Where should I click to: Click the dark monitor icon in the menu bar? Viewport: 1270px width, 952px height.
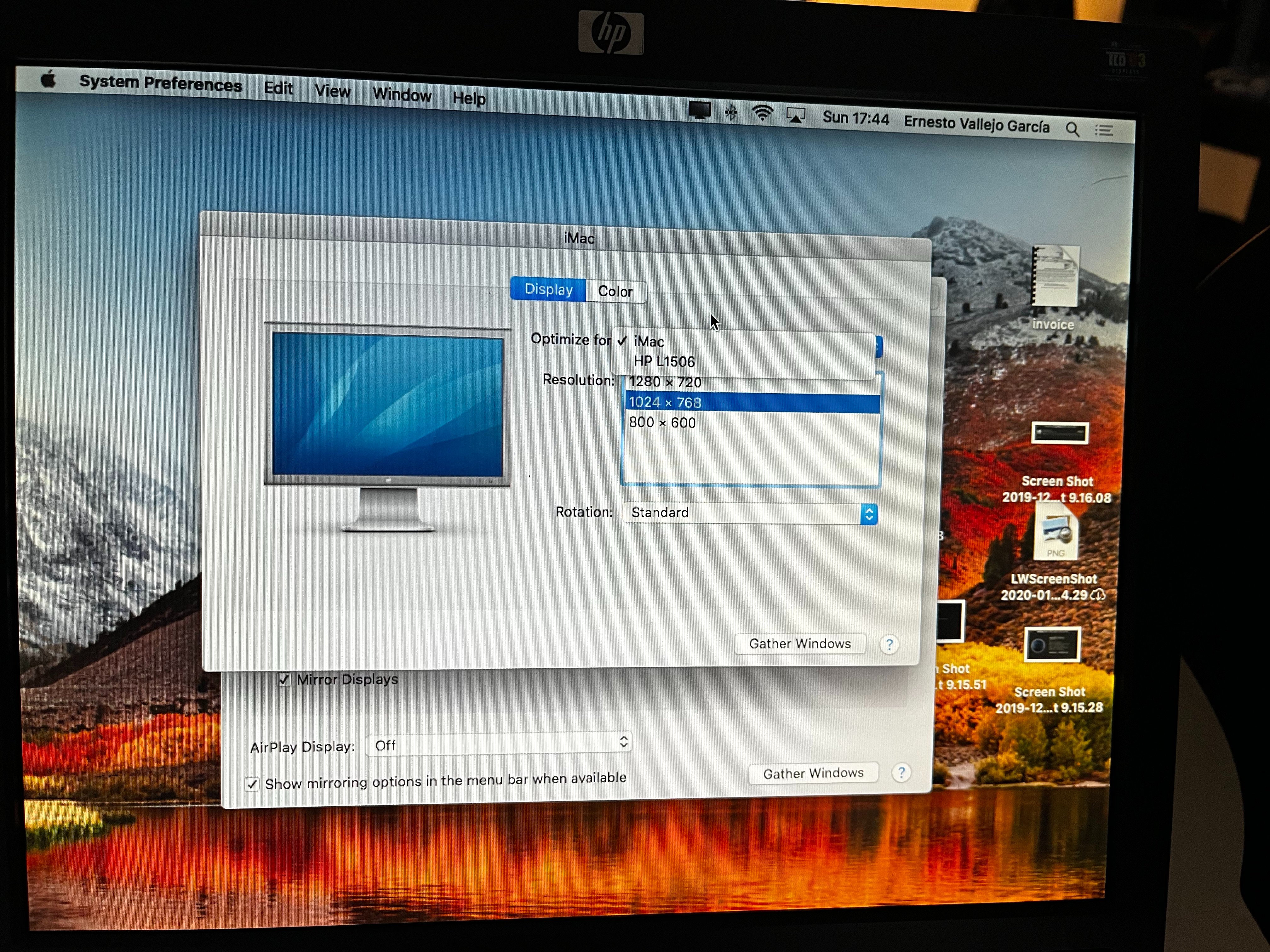(699, 110)
